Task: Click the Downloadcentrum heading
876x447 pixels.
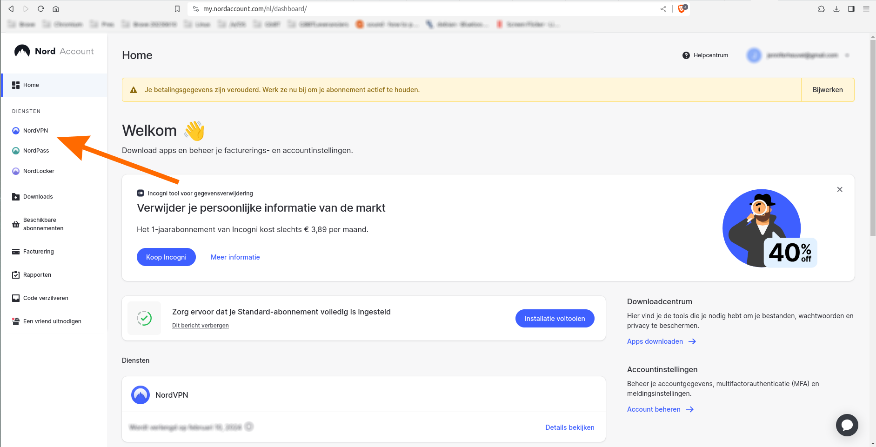Action: pos(659,302)
